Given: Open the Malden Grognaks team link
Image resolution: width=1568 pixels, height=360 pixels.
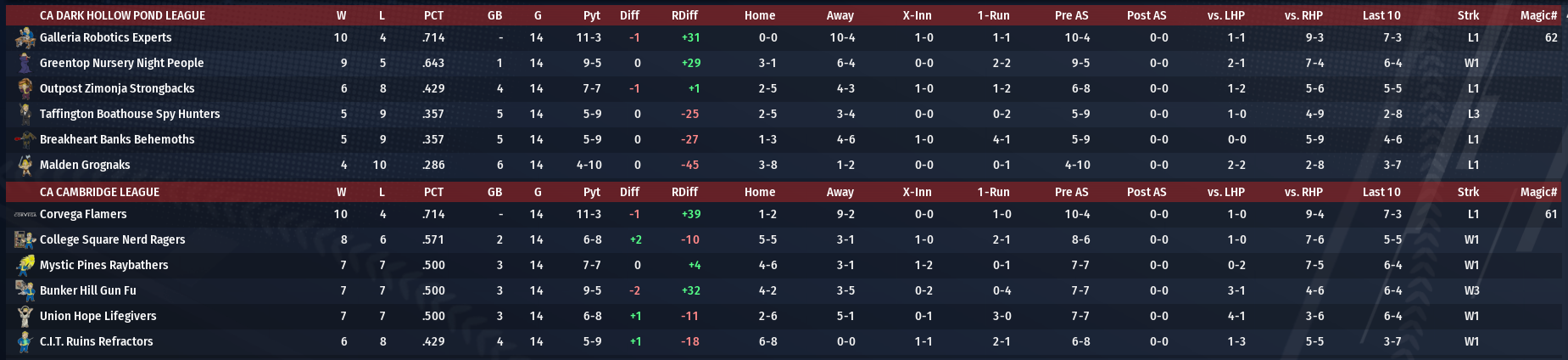Looking at the screenshot, I should (x=85, y=165).
